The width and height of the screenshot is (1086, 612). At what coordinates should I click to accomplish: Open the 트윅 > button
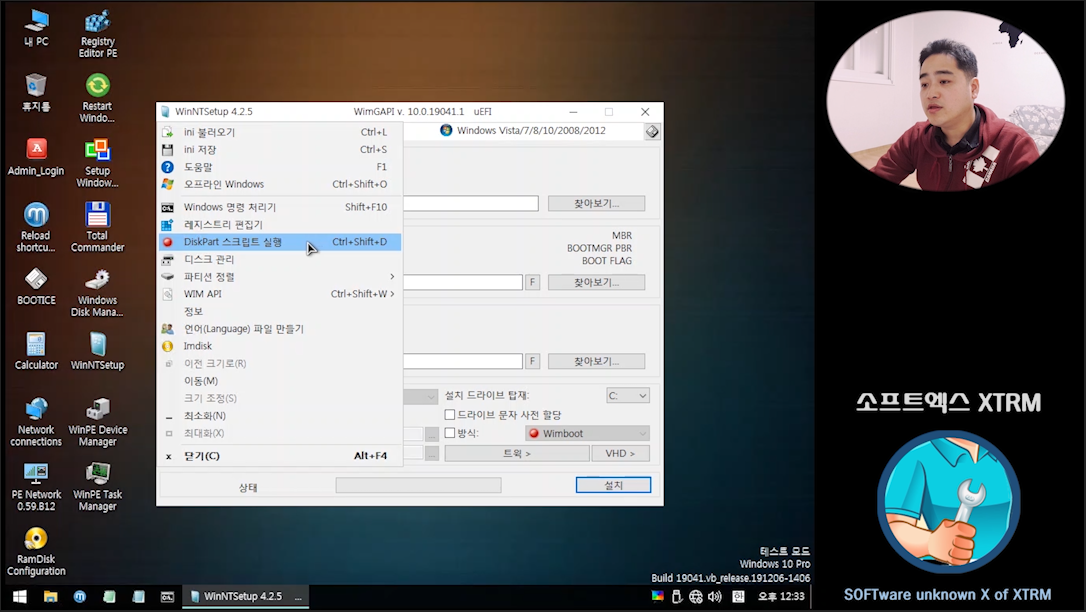click(x=517, y=453)
